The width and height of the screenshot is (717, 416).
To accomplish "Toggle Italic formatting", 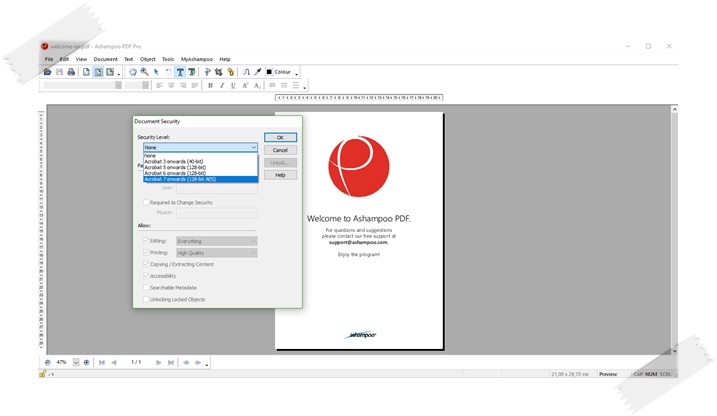I will 222,85.
